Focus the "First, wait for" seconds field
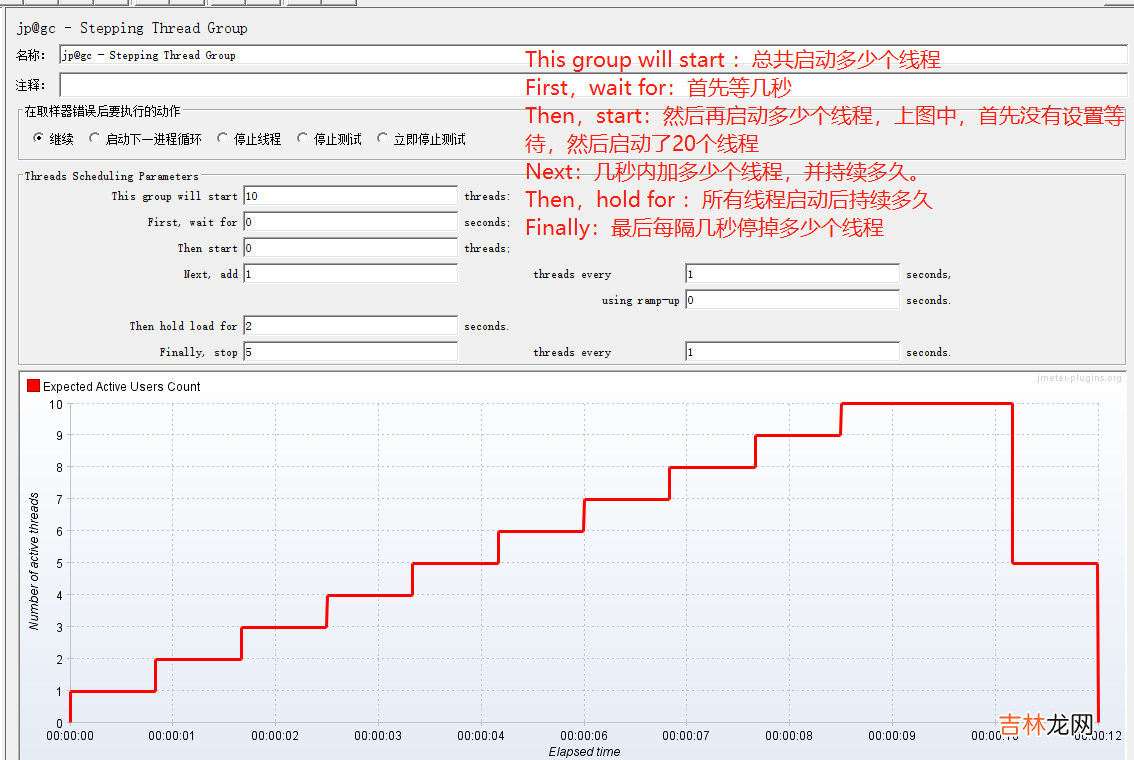Viewport: 1134px width, 760px height. coord(350,223)
